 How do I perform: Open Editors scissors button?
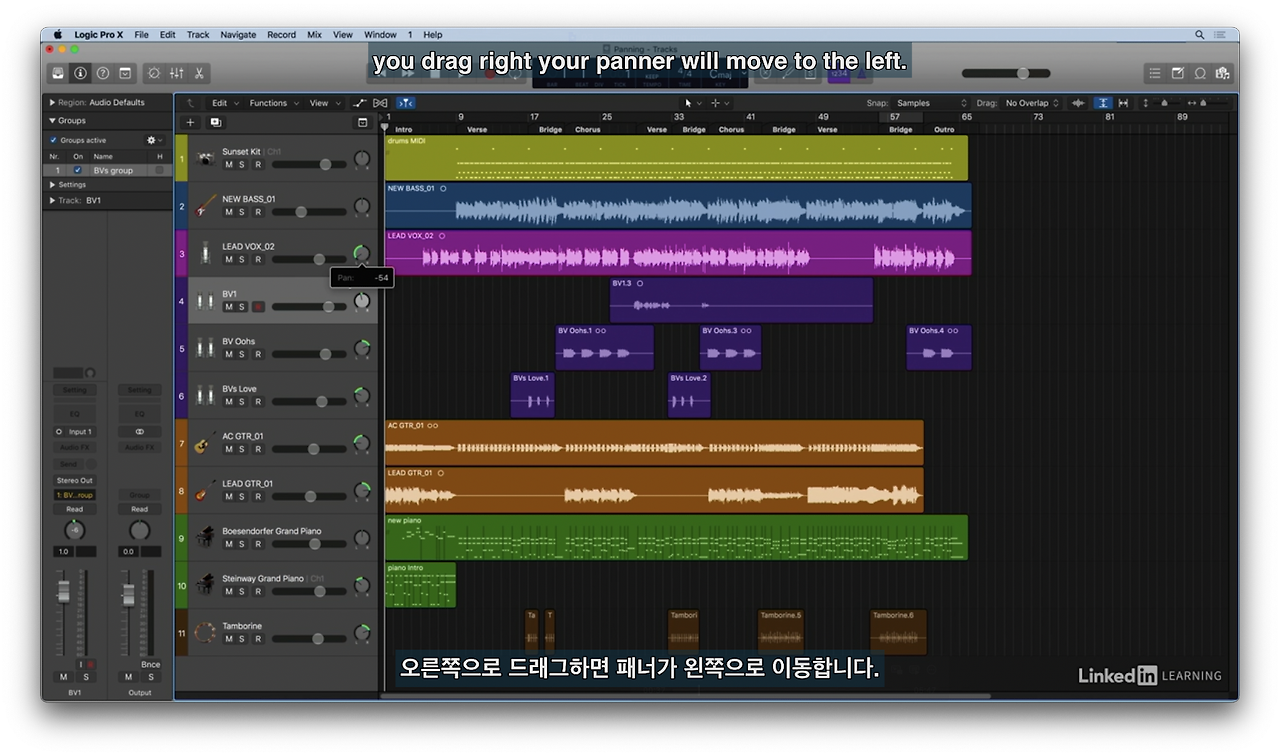[x=199, y=73]
